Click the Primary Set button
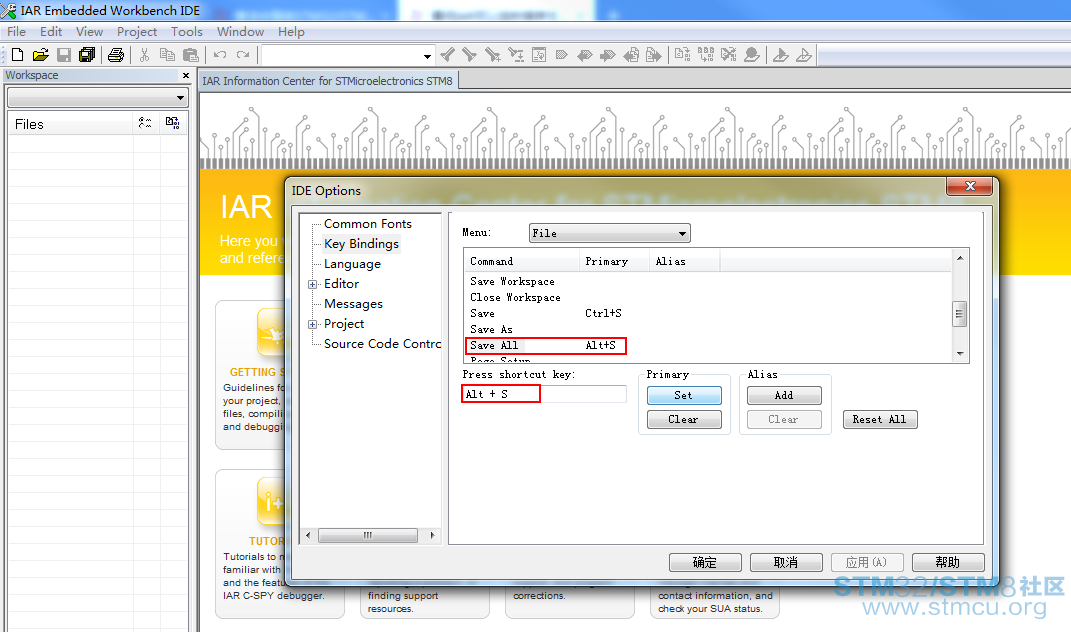The width and height of the screenshot is (1071, 632). tap(684, 395)
